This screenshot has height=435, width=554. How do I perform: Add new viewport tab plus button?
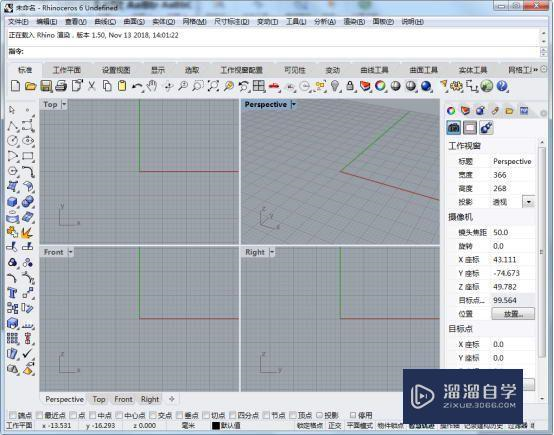(172, 399)
